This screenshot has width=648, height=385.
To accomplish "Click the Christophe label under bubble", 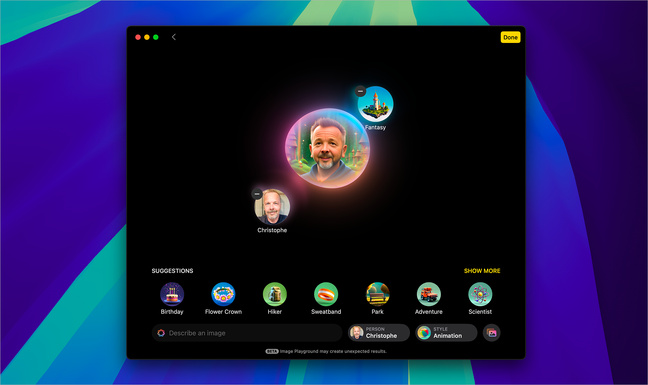I will (x=272, y=230).
